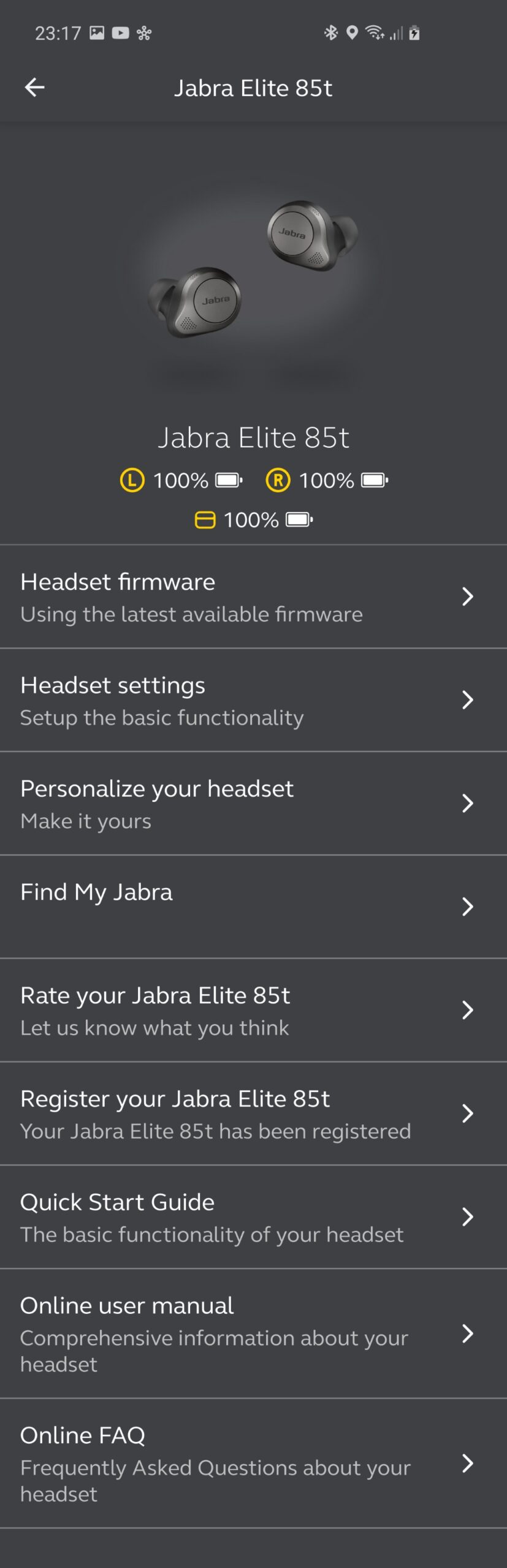Open Personalize your headset
Viewport: 507px width, 1568px height.
point(253,803)
